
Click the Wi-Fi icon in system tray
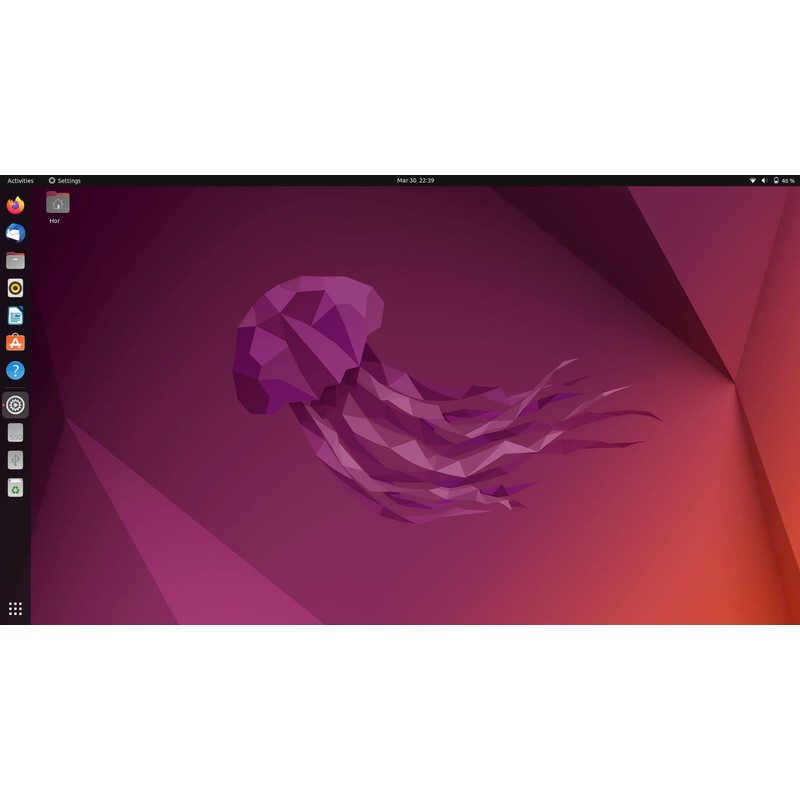click(752, 181)
